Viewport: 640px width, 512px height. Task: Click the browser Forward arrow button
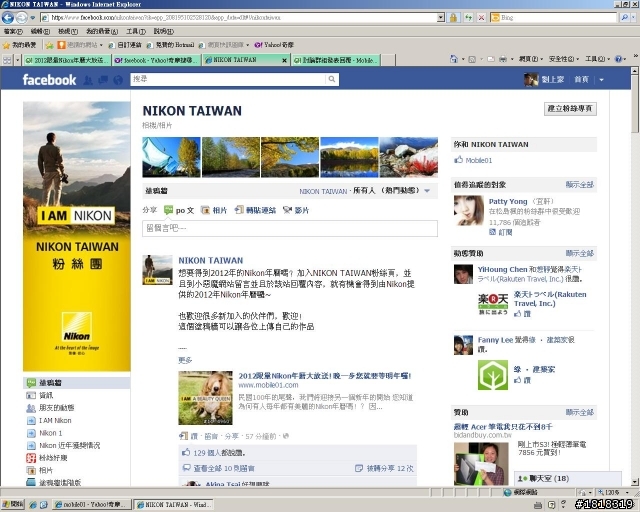point(21,18)
